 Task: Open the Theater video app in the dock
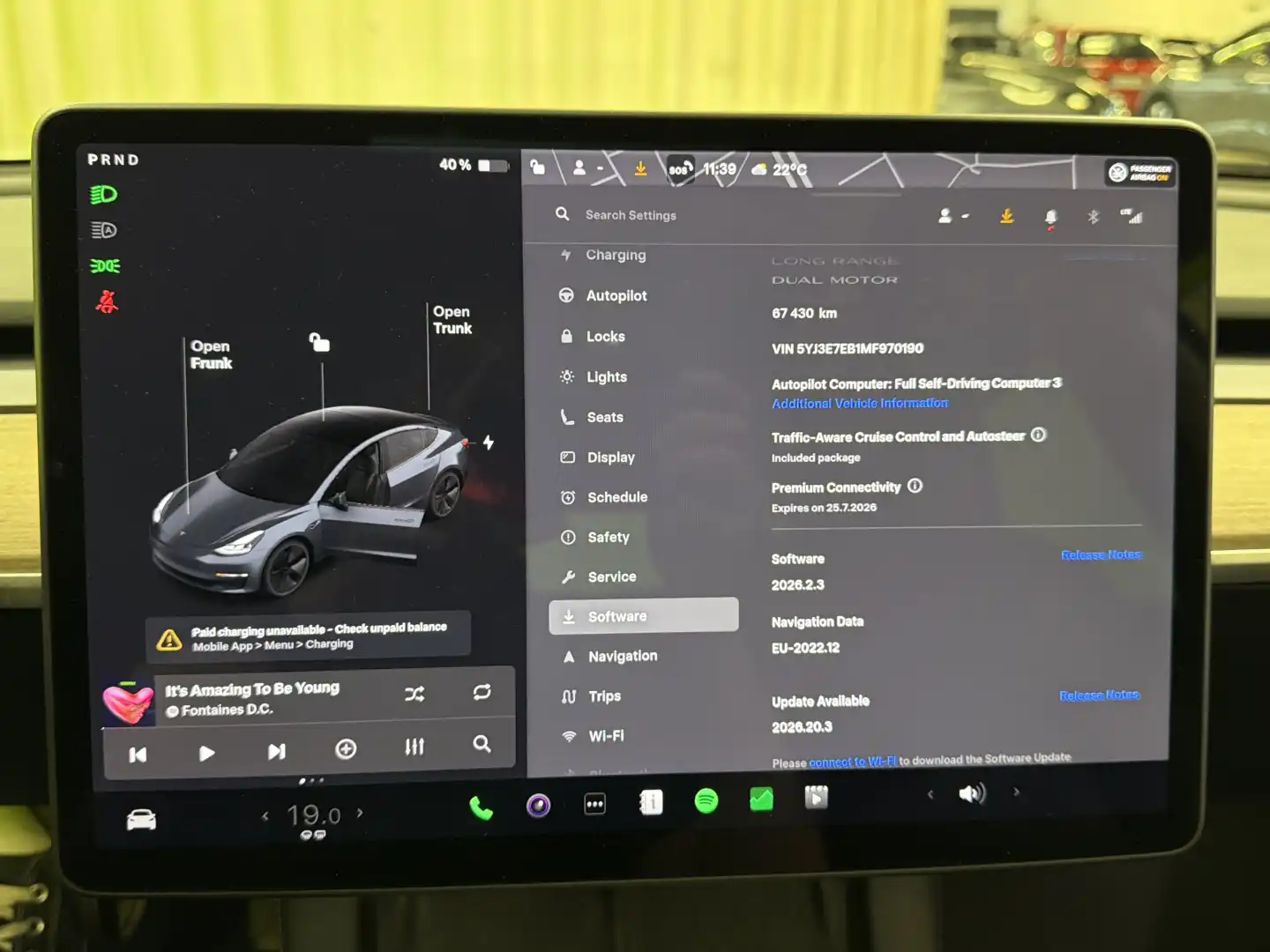point(816,798)
